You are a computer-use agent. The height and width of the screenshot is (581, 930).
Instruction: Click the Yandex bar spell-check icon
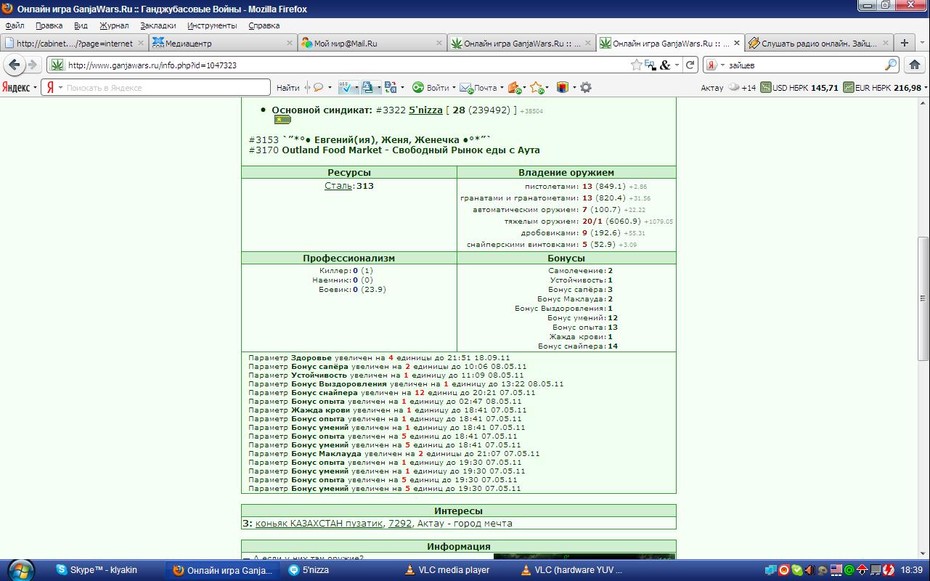tap(345, 88)
